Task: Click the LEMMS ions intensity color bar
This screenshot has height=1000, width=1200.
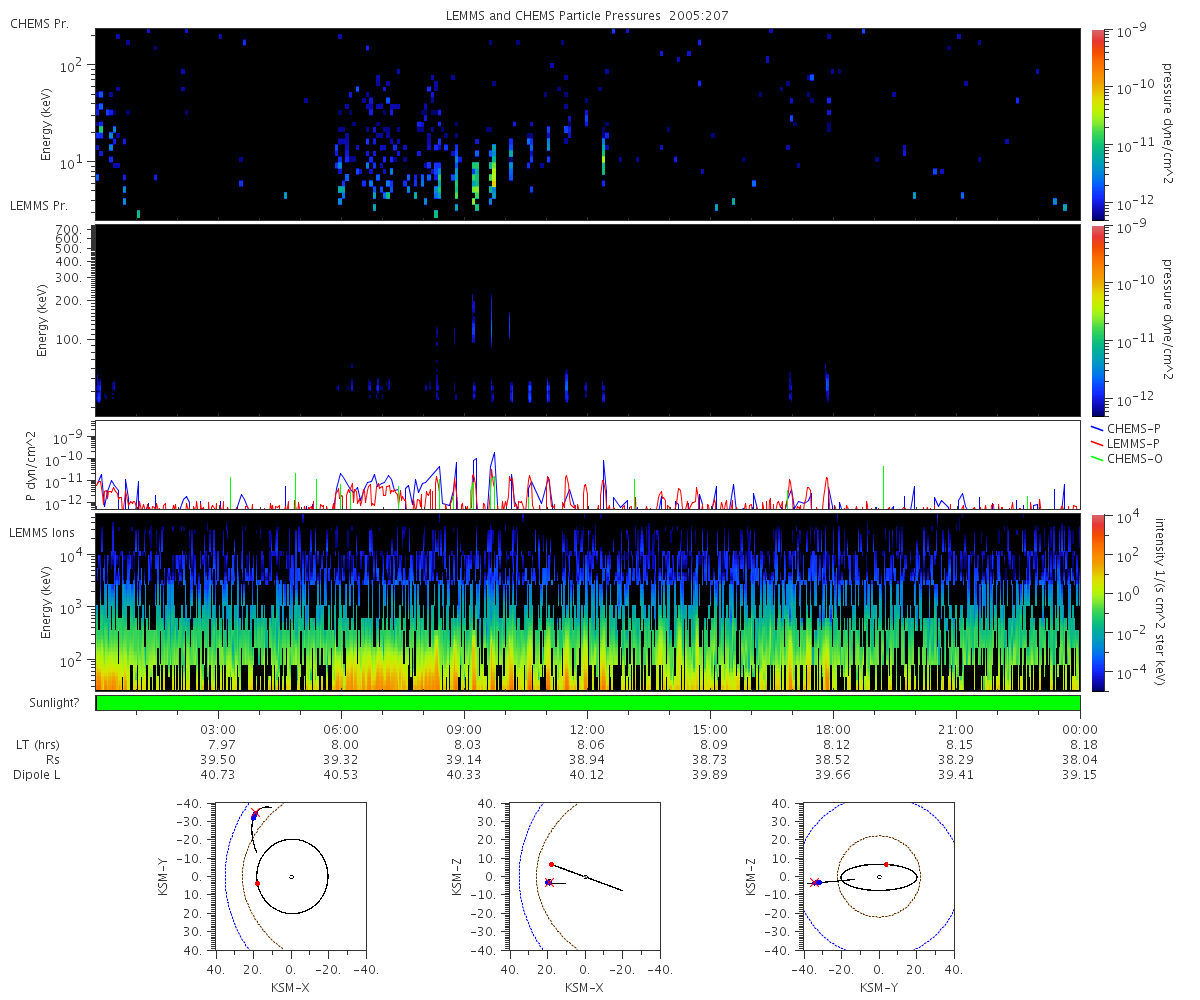Action: (1098, 603)
